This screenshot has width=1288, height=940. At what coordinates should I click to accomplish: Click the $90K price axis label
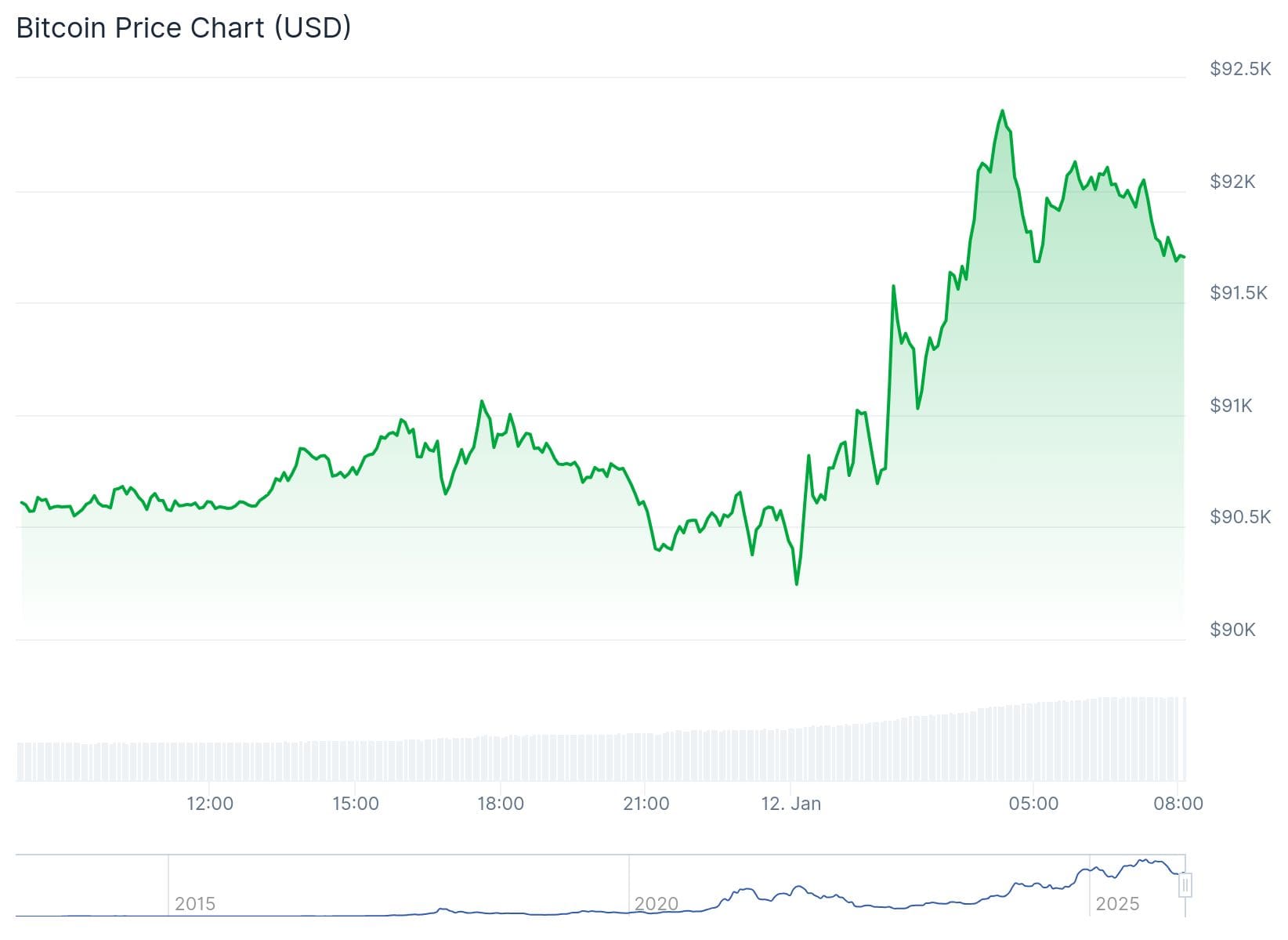click(1232, 630)
